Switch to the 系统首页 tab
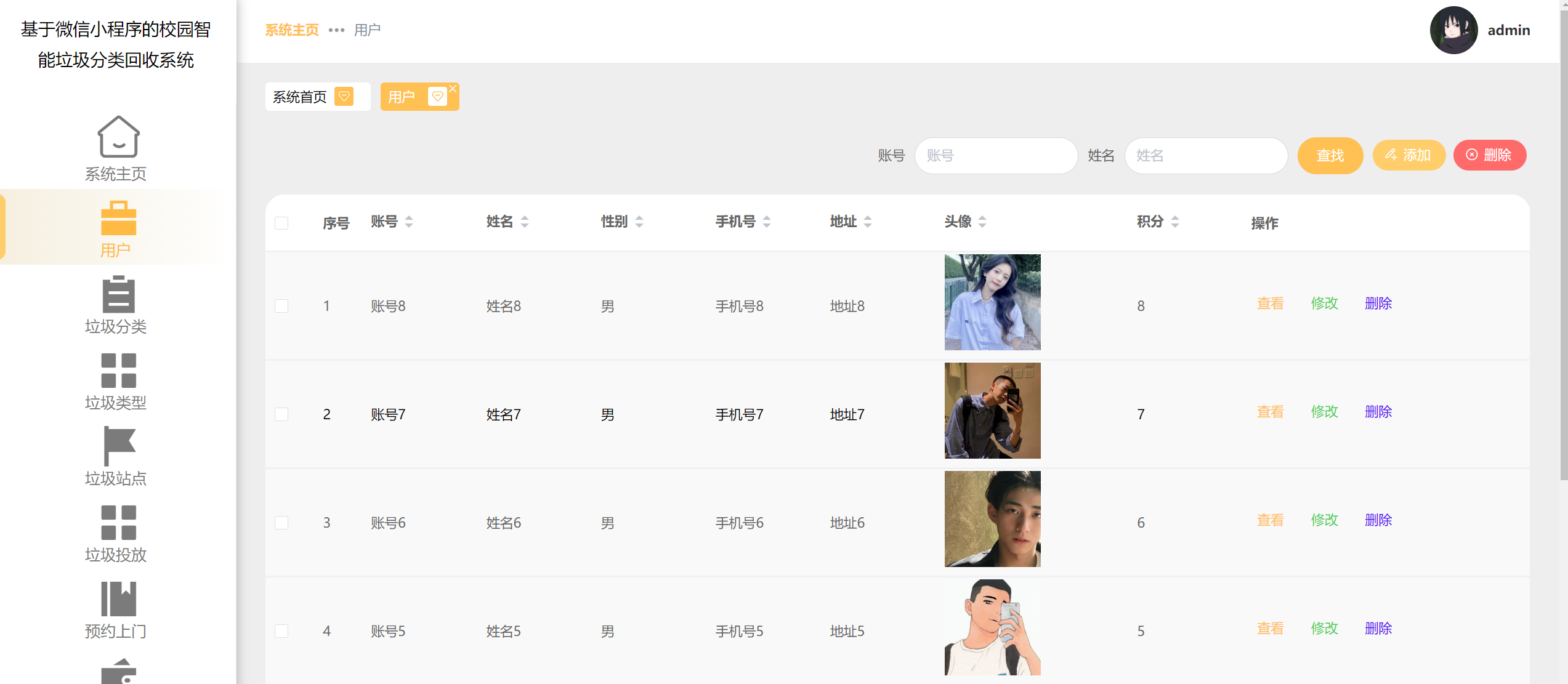The width and height of the screenshot is (1568, 684). 300,97
